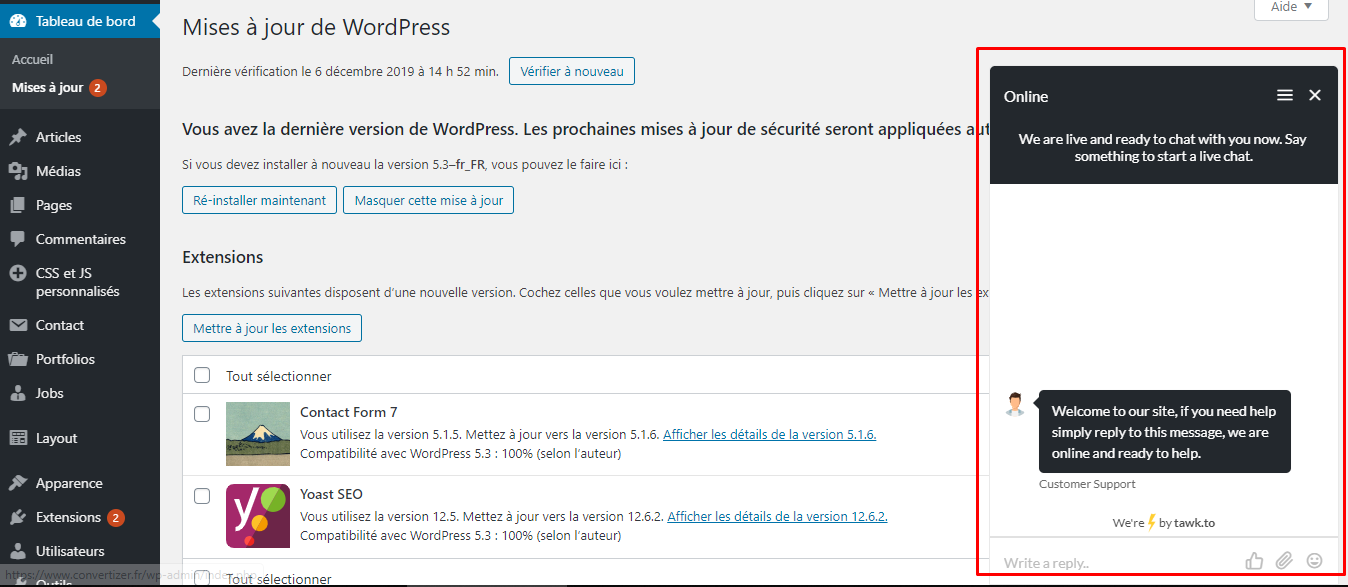
Task: Open Accueil submenu item
Action: [x=33, y=60]
